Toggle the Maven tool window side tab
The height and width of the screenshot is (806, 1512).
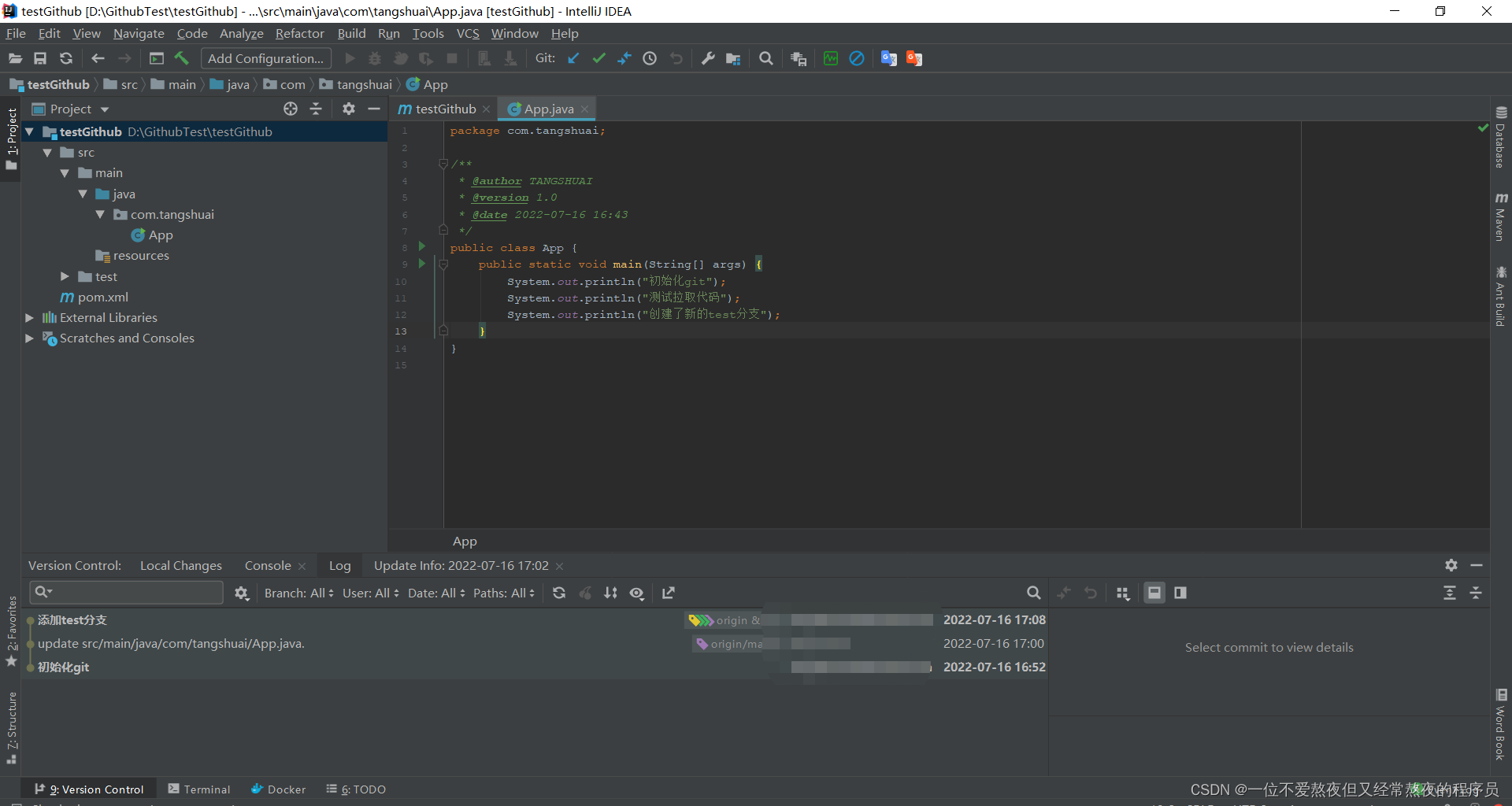point(1501,216)
